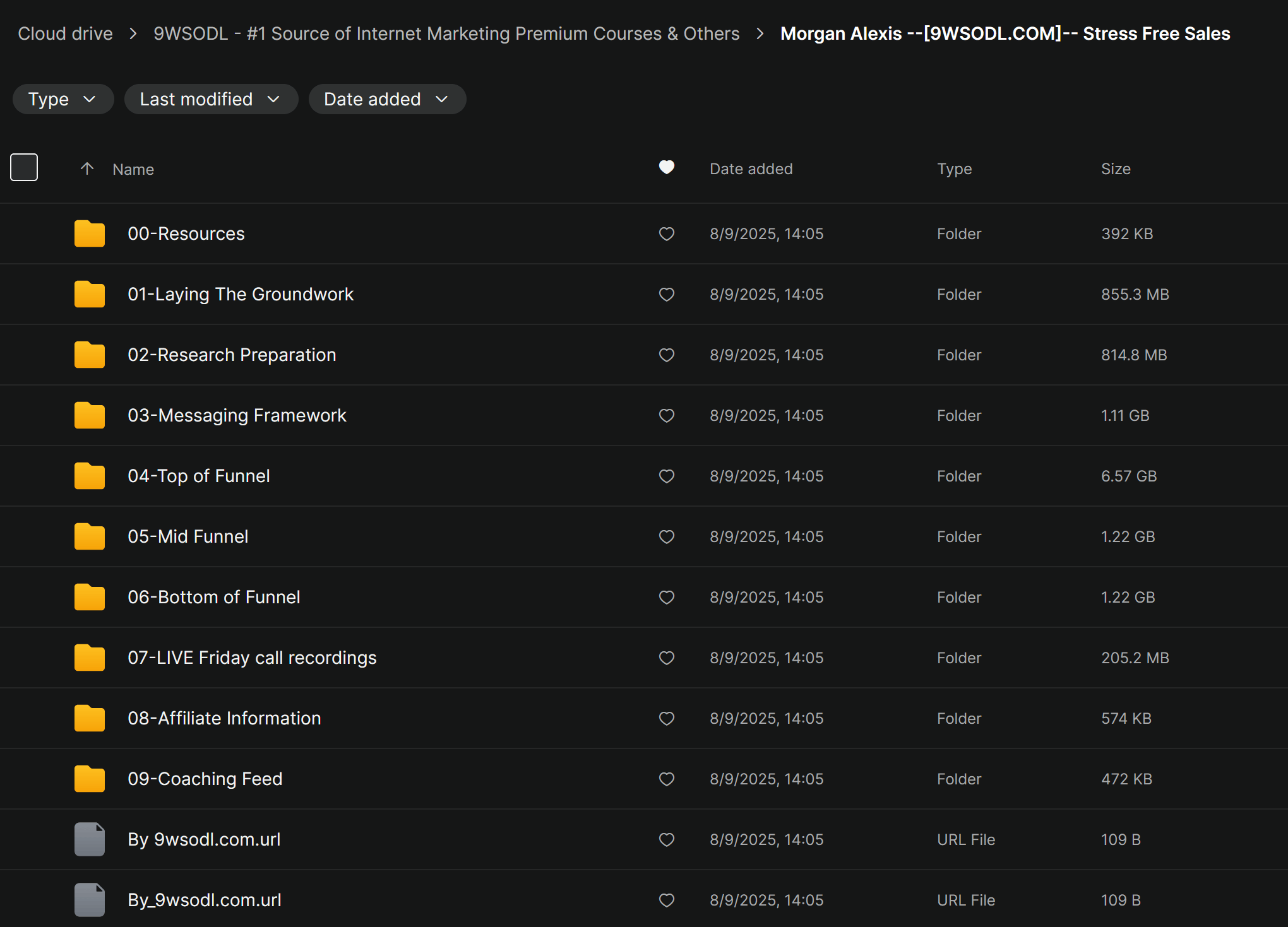
Task: Go to Cloud drive breadcrumb
Action: (x=65, y=33)
